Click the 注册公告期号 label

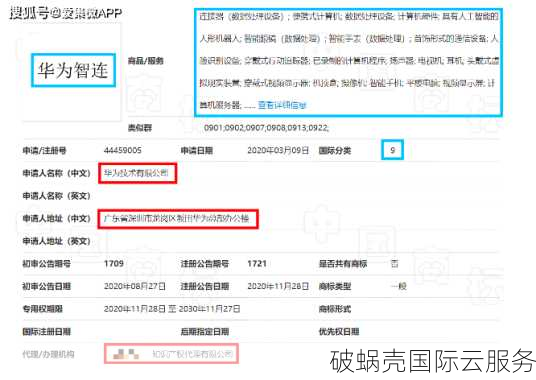205,263
